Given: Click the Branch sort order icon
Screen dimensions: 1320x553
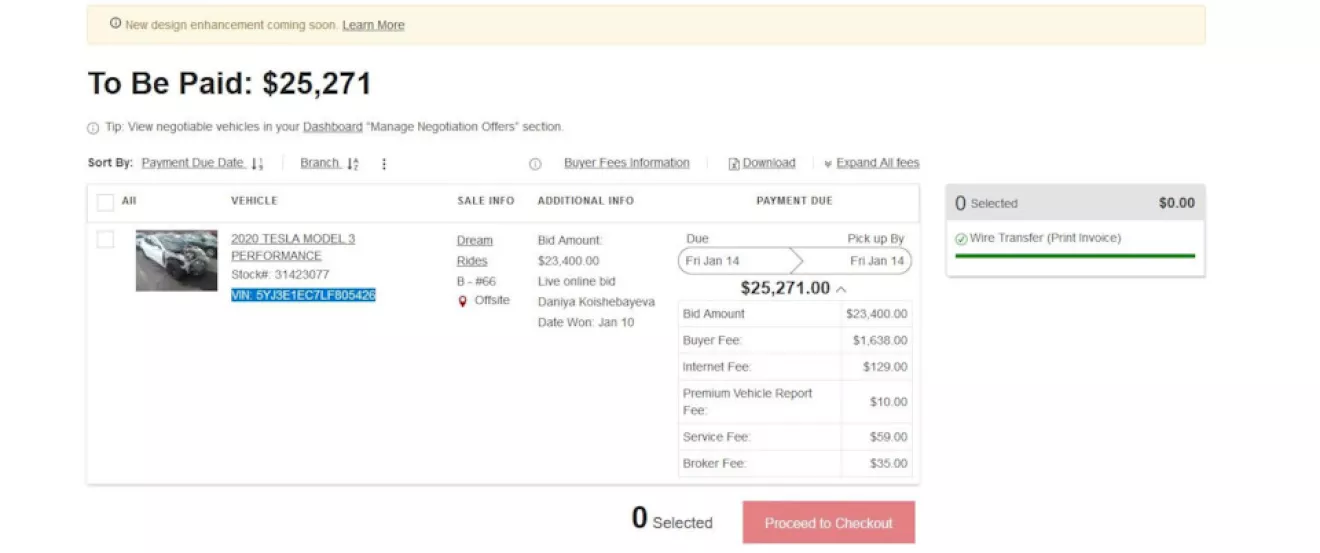Looking at the screenshot, I should pyautogui.click(x=352, y=164).
